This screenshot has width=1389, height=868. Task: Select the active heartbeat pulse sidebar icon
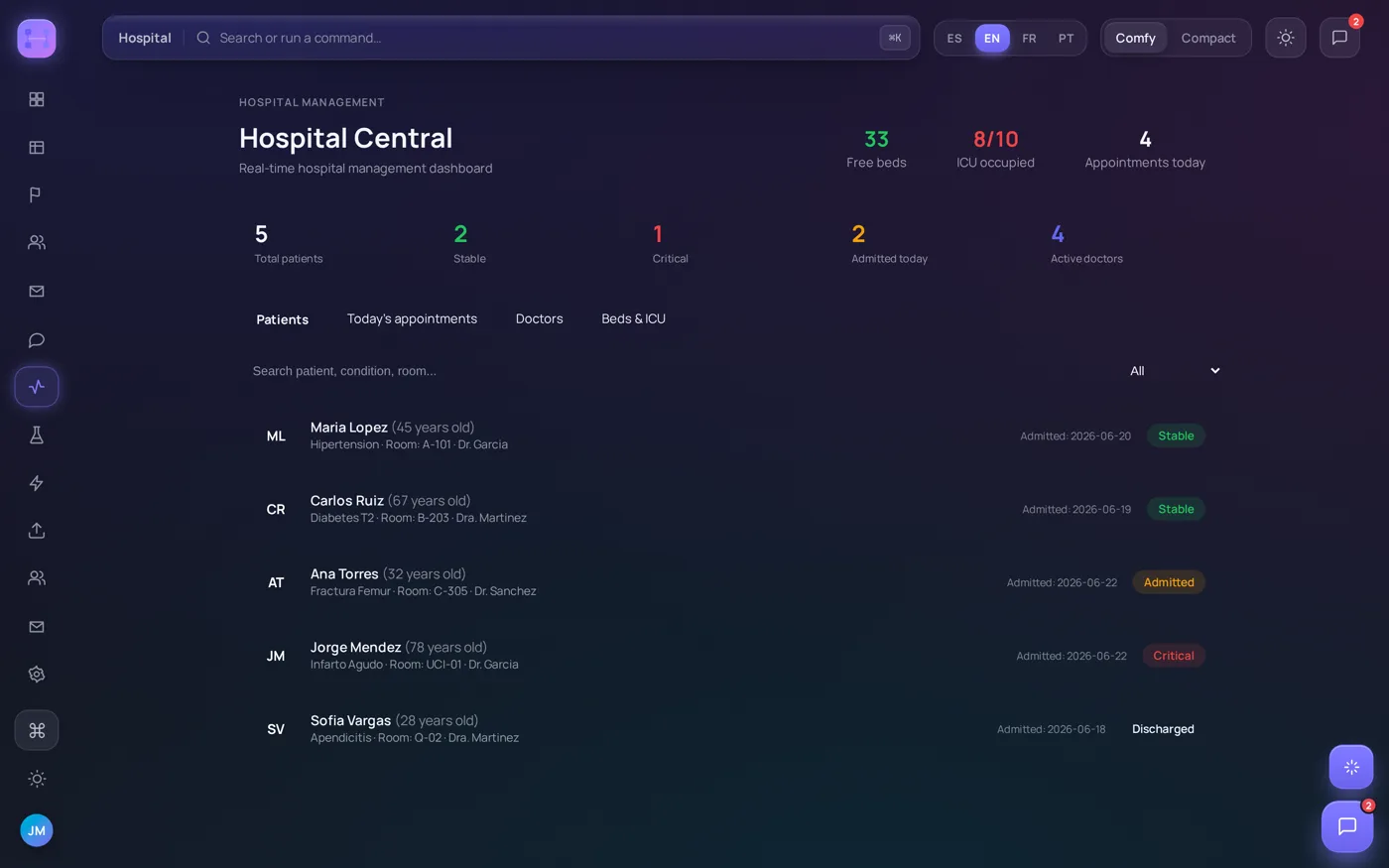click(x=37, y=387)
